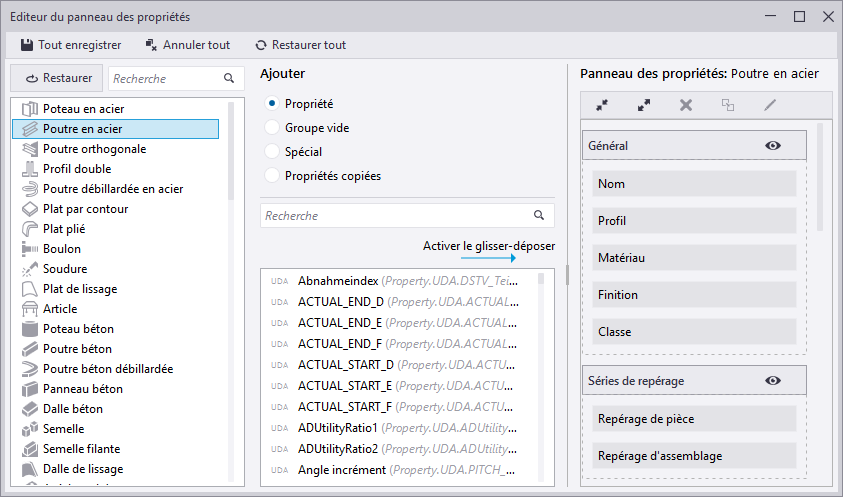Click the delete X icon in properties toolbar
The height and width of the screenshot is (497, 843).
tap(686, 105)
